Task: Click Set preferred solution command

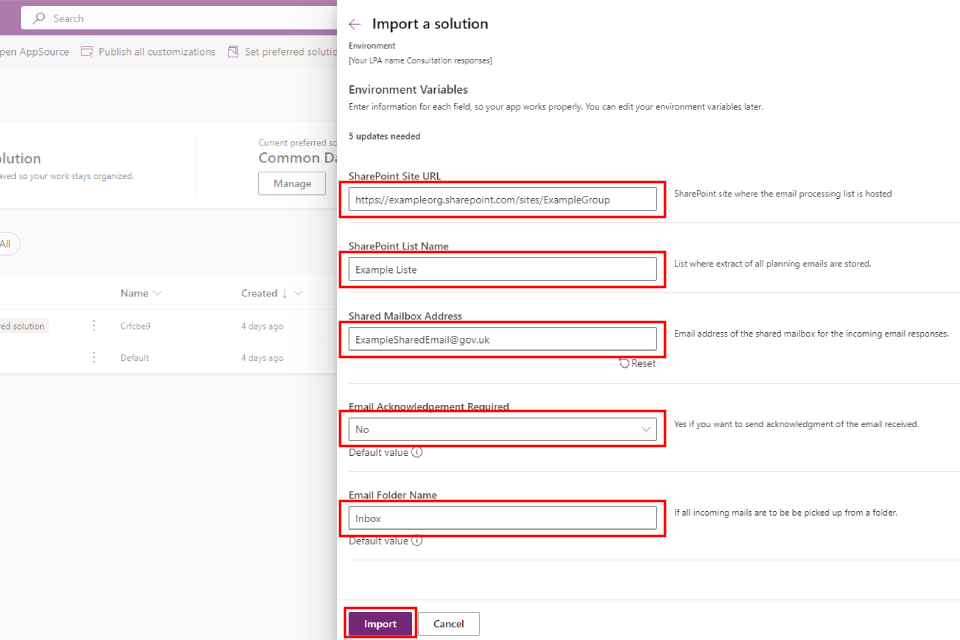Action: click(290, 52)
